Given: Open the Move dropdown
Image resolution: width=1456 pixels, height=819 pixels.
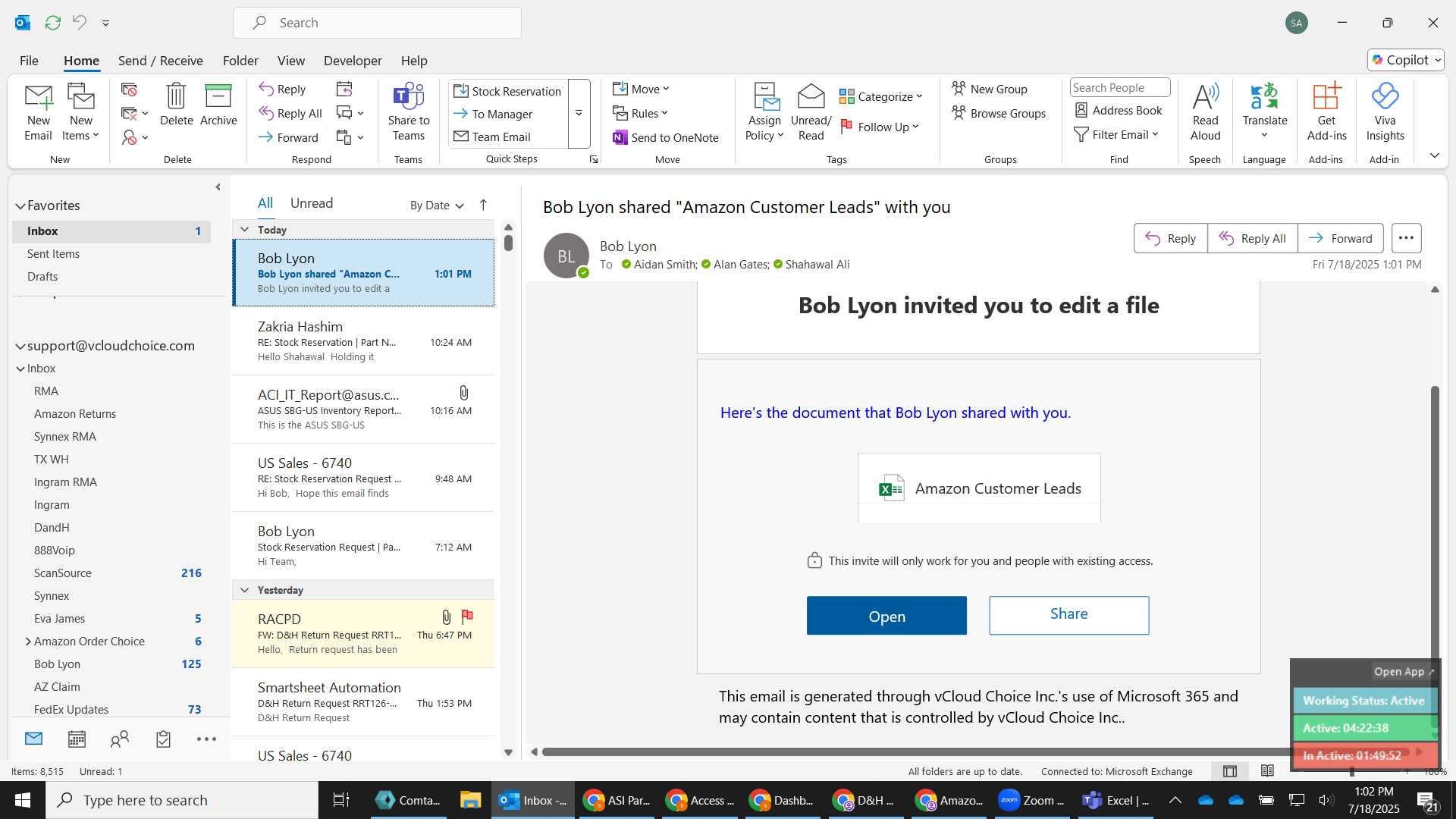Looking at the screenshot, I should [642, 89].
